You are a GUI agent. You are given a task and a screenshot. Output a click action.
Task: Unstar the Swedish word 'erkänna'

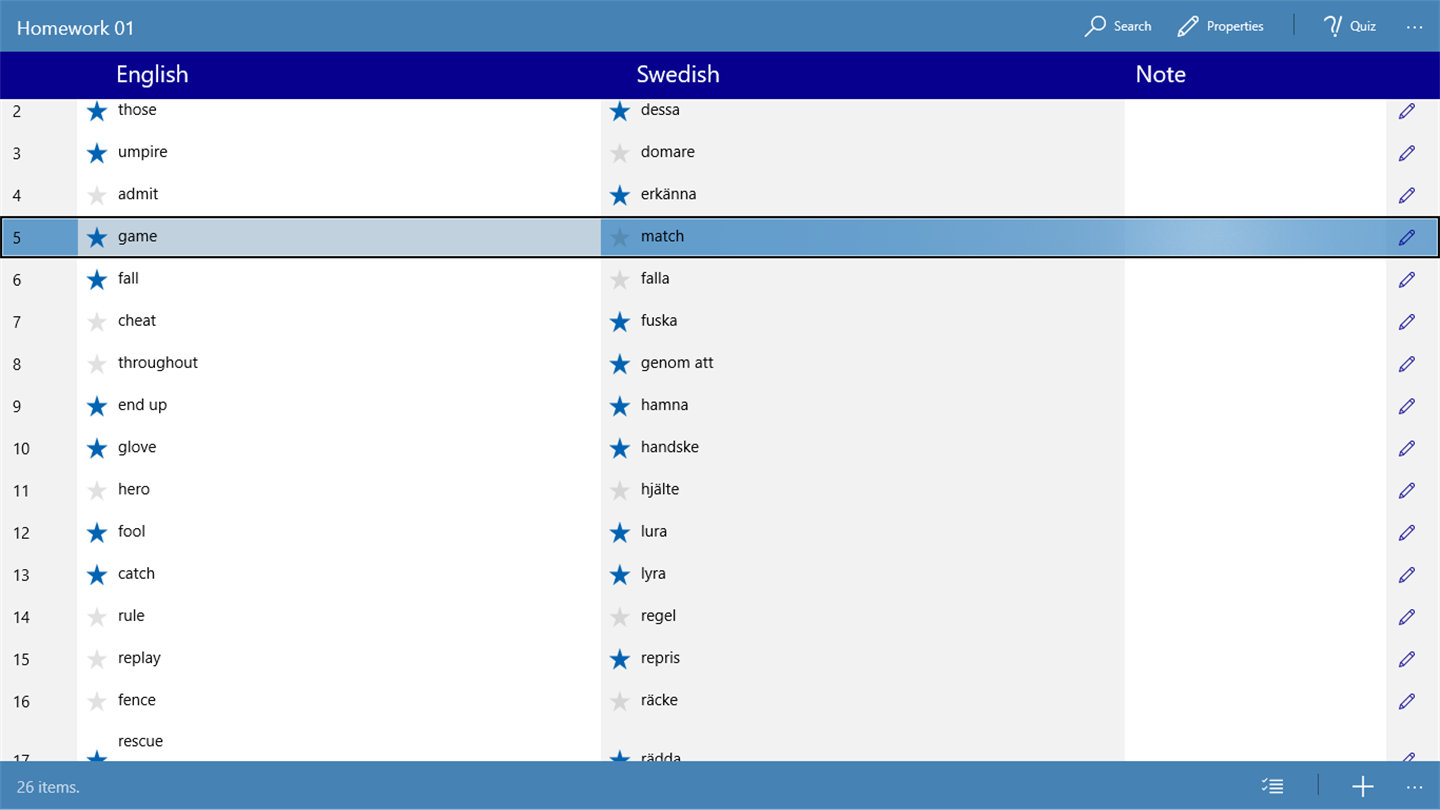(620, 195)
